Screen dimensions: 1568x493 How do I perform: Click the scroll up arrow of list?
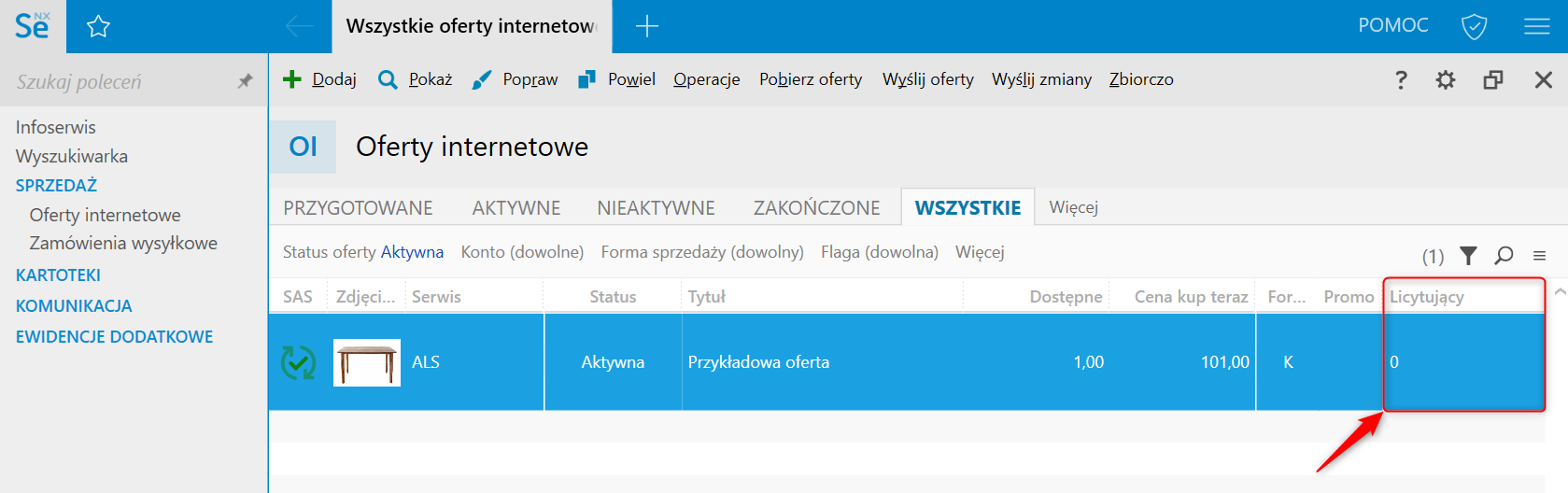(1560, 292)
